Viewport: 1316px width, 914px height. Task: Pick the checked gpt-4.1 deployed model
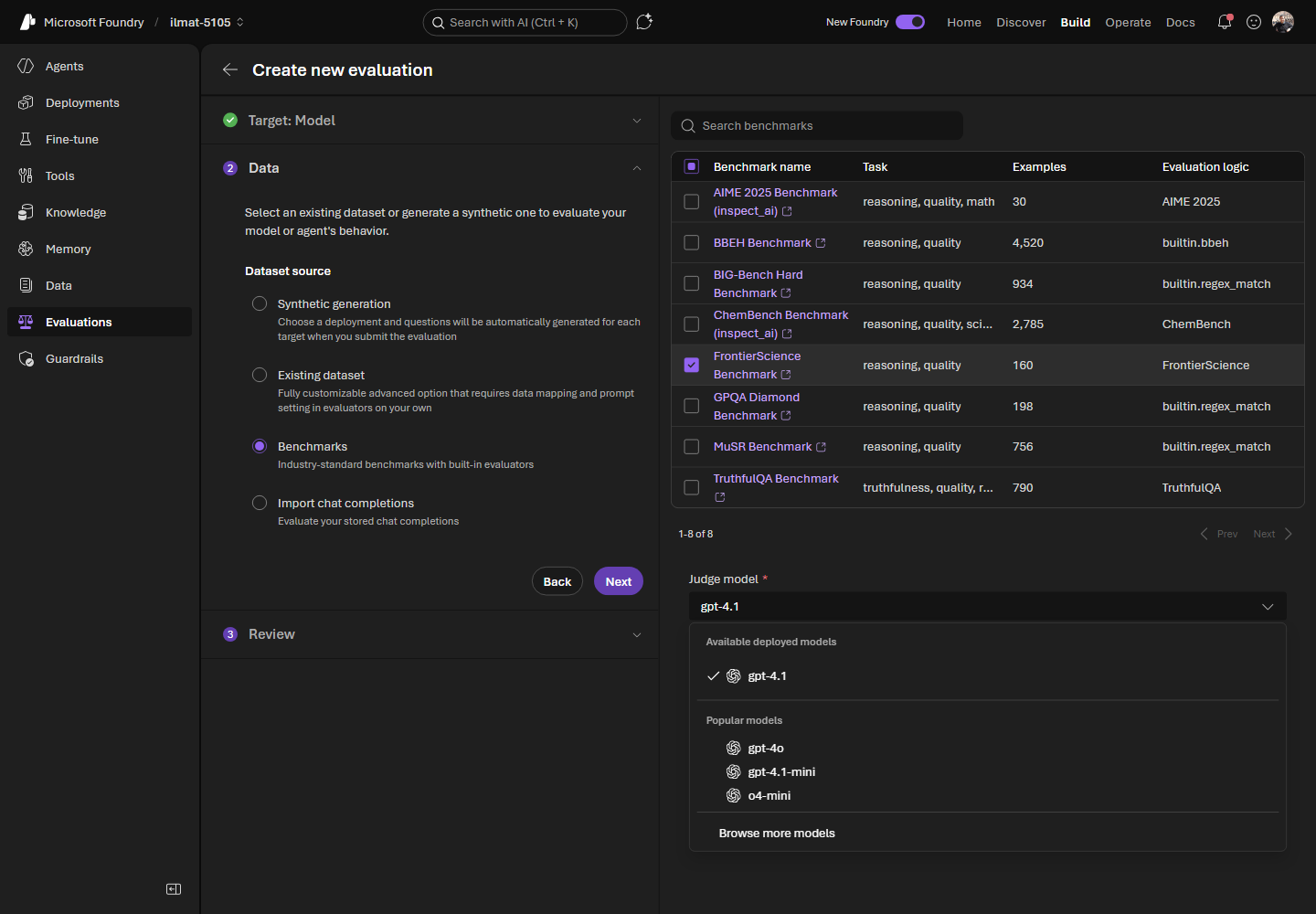tap(988, 676)
